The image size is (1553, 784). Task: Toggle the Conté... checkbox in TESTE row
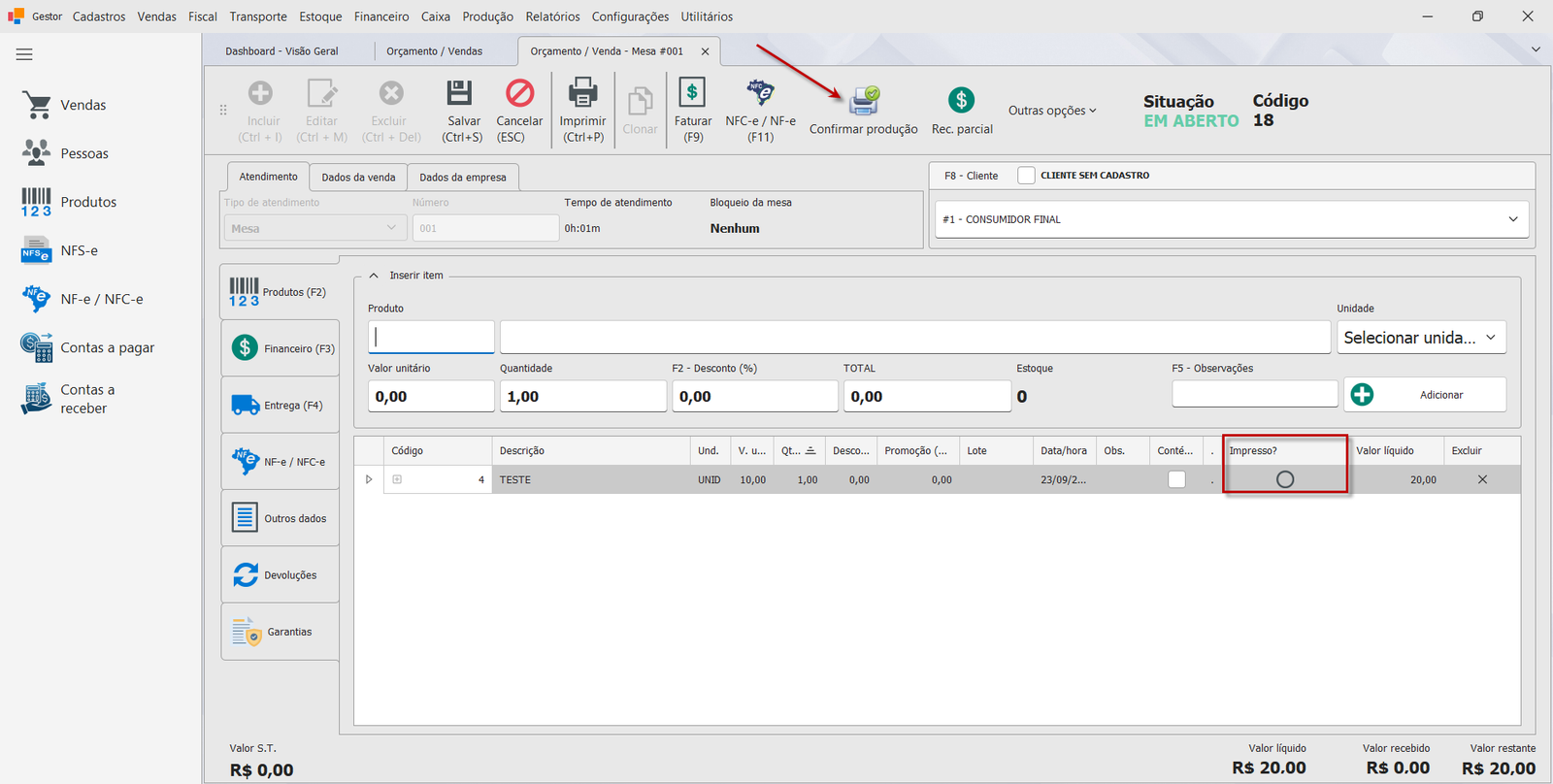point(1176,479)
